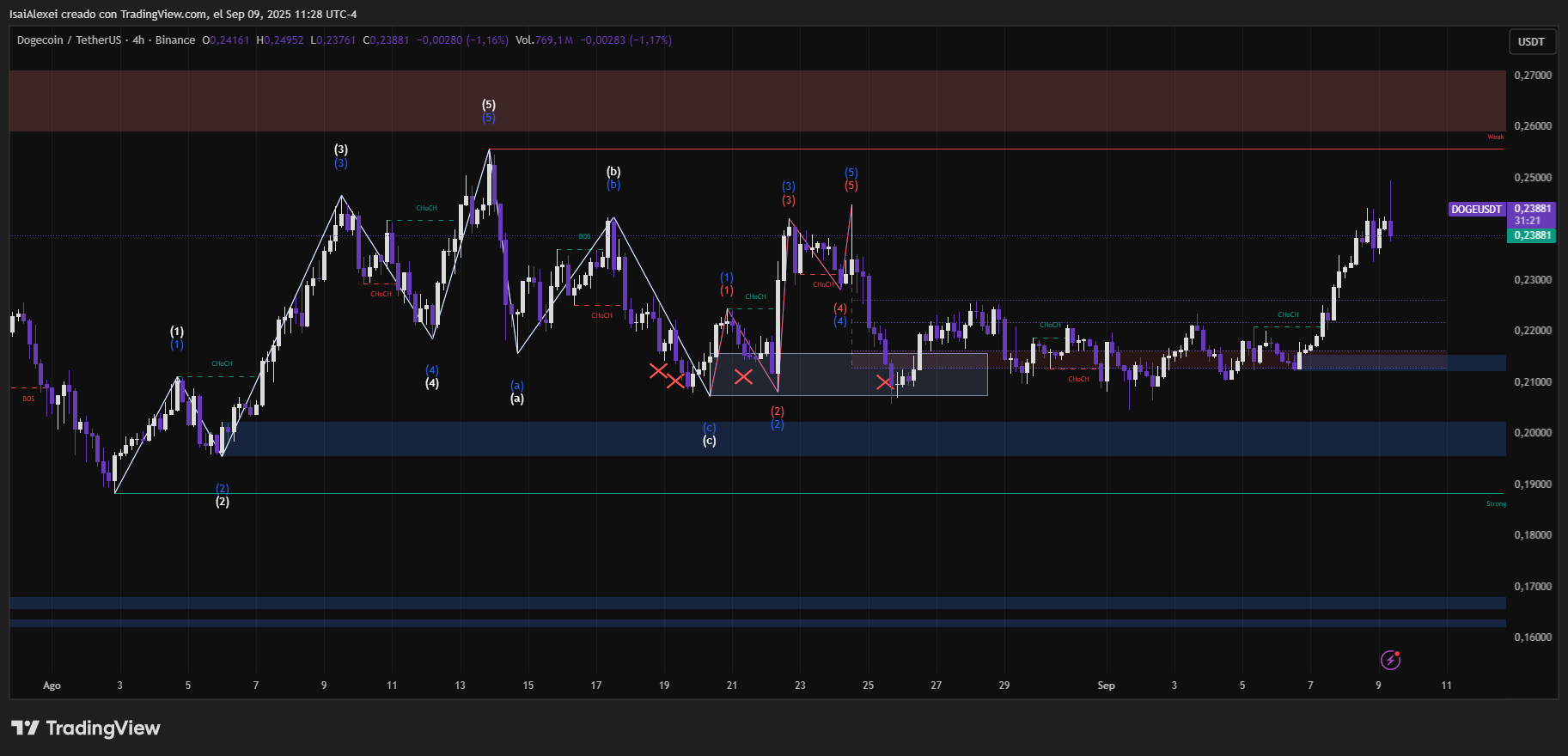
Task: Select the 'Sep' label on the time axis
Action: coord(1106,686)
